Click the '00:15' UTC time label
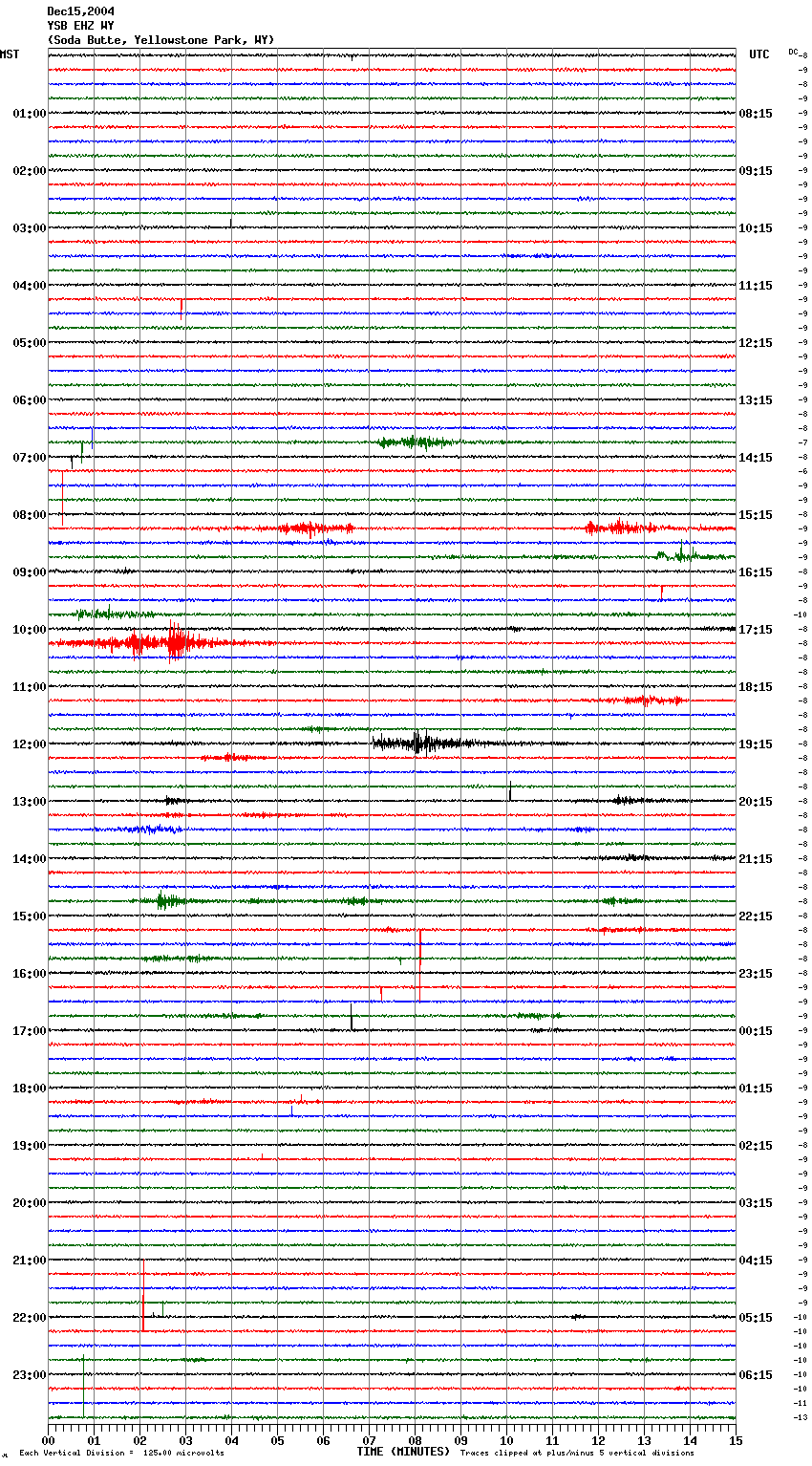This screenshot has width=812, height=1466. coord(756,1031)
